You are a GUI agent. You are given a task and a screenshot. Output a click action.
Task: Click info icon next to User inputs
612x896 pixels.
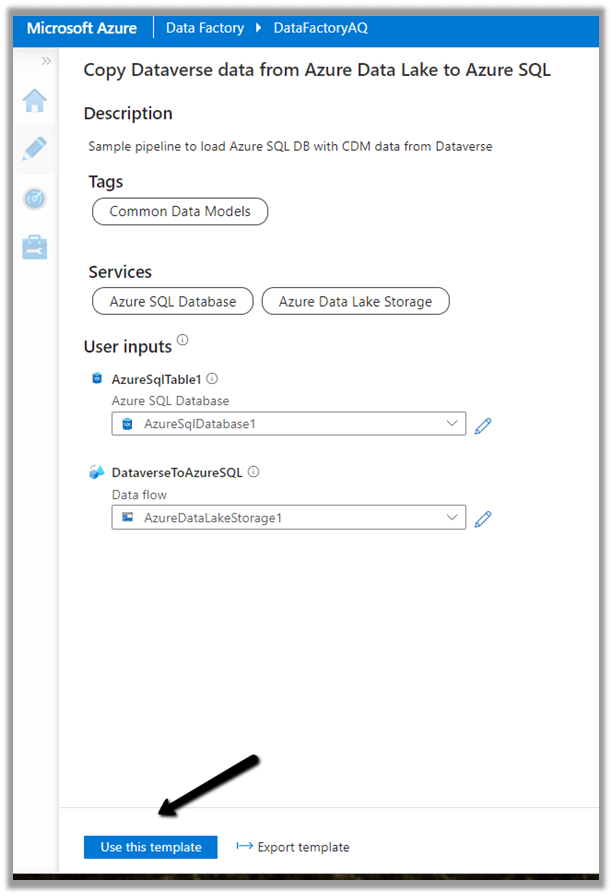tap(182, 340)
